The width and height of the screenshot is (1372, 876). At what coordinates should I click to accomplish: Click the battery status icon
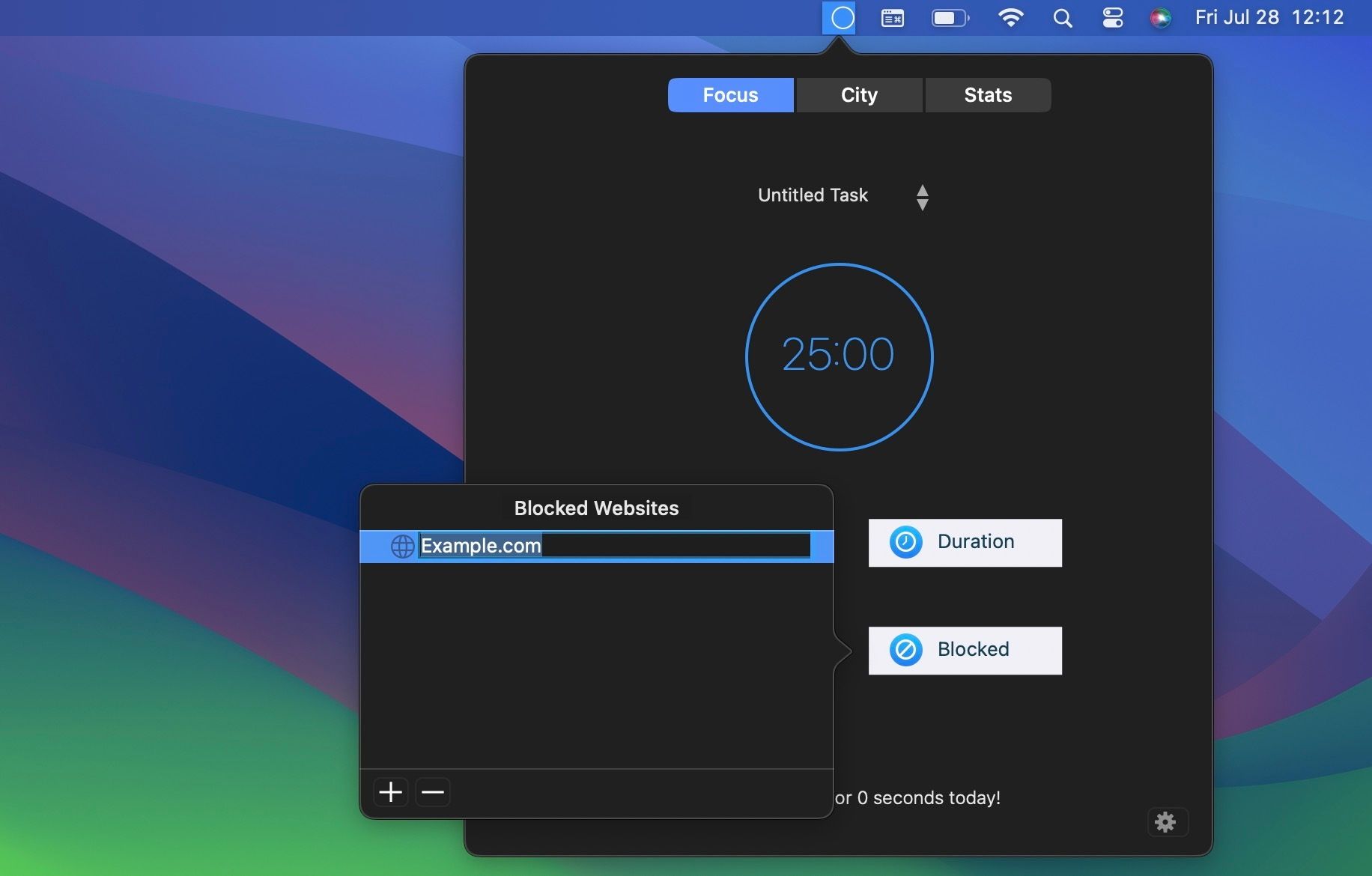tap(947, 18)
